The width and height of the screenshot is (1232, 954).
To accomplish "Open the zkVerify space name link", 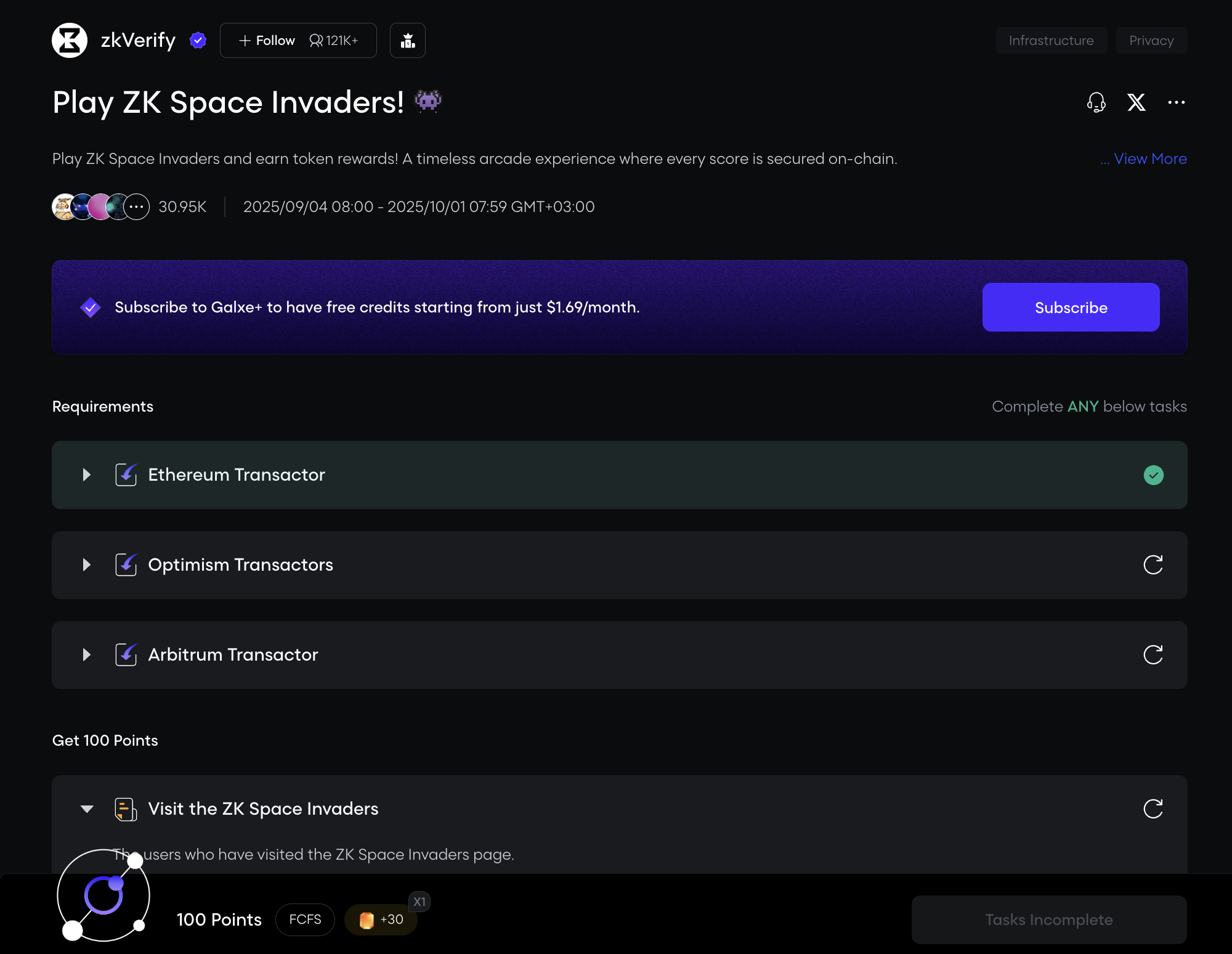I will pos(138,41).
